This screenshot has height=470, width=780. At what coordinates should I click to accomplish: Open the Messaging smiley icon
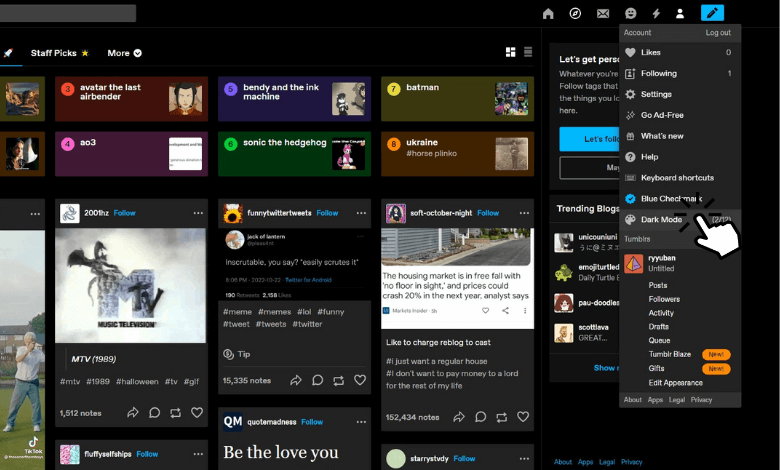click(630, 13)
